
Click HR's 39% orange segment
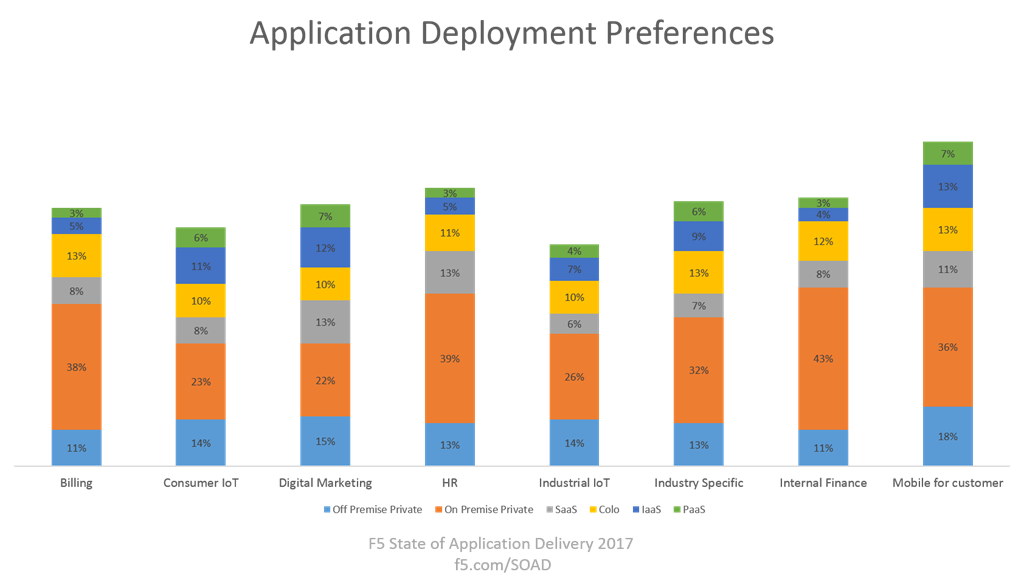(x=450, y=359)
